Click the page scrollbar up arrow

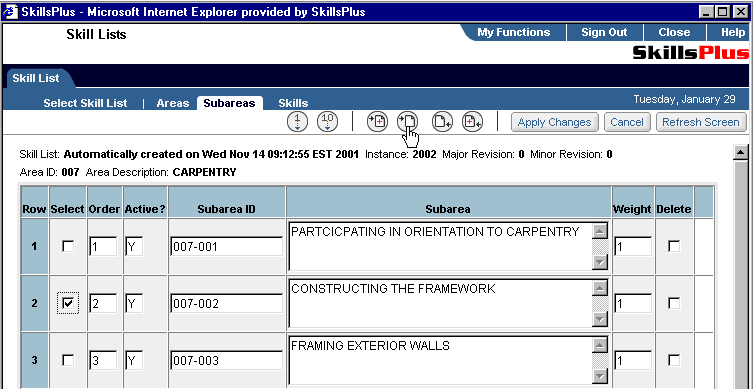[741, 153]
